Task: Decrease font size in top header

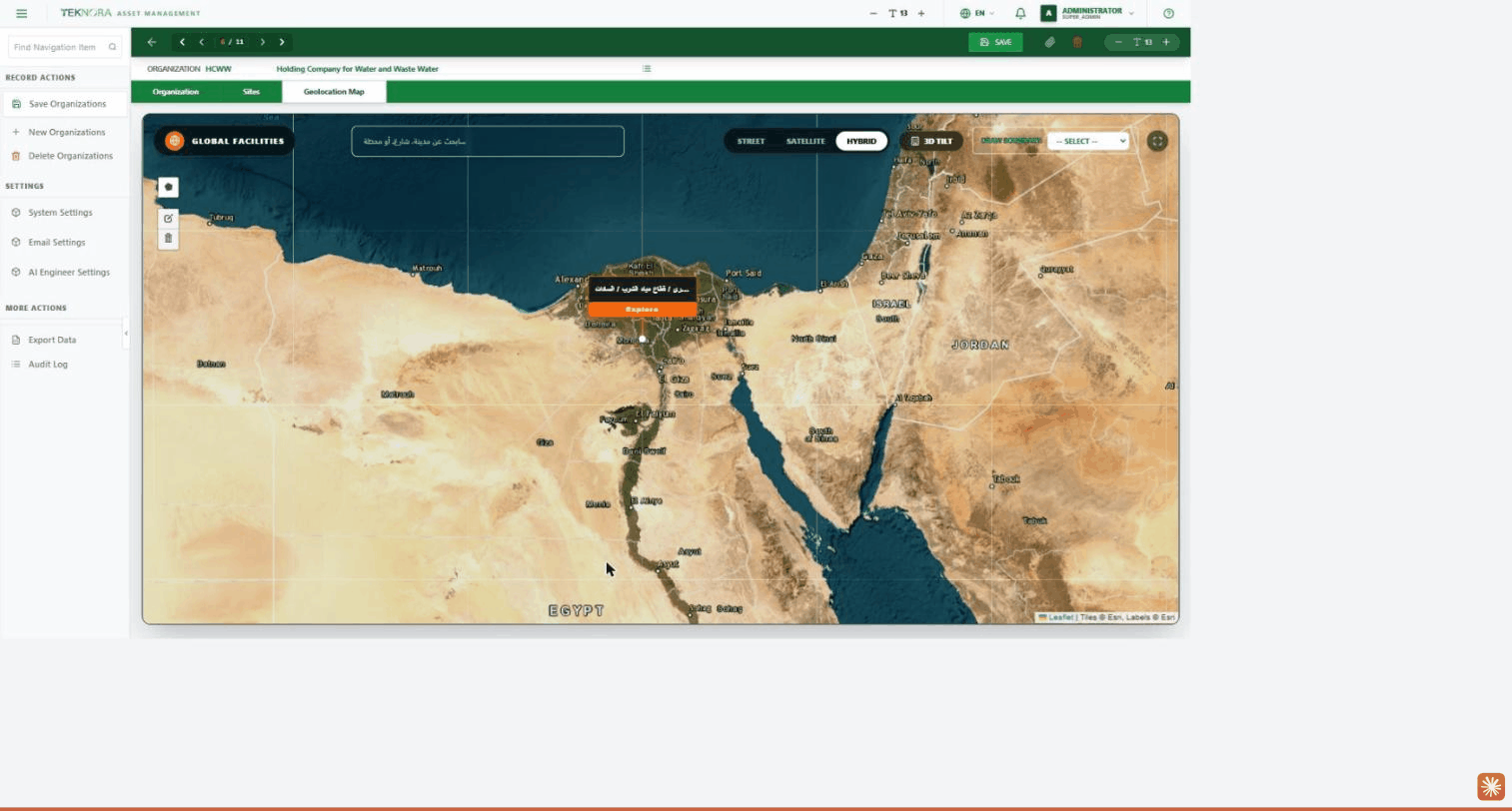Action: tap(873, 13)
